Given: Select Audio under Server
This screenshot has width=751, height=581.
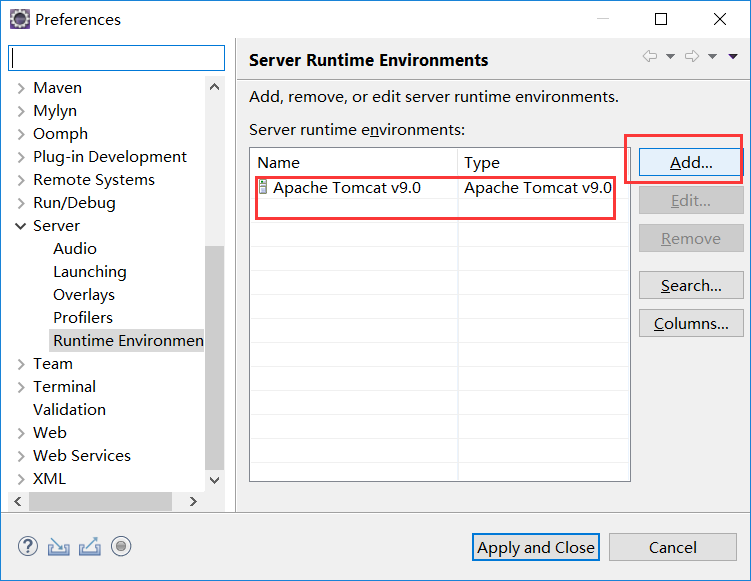Looking at the screenshot, I should (75, 249).
